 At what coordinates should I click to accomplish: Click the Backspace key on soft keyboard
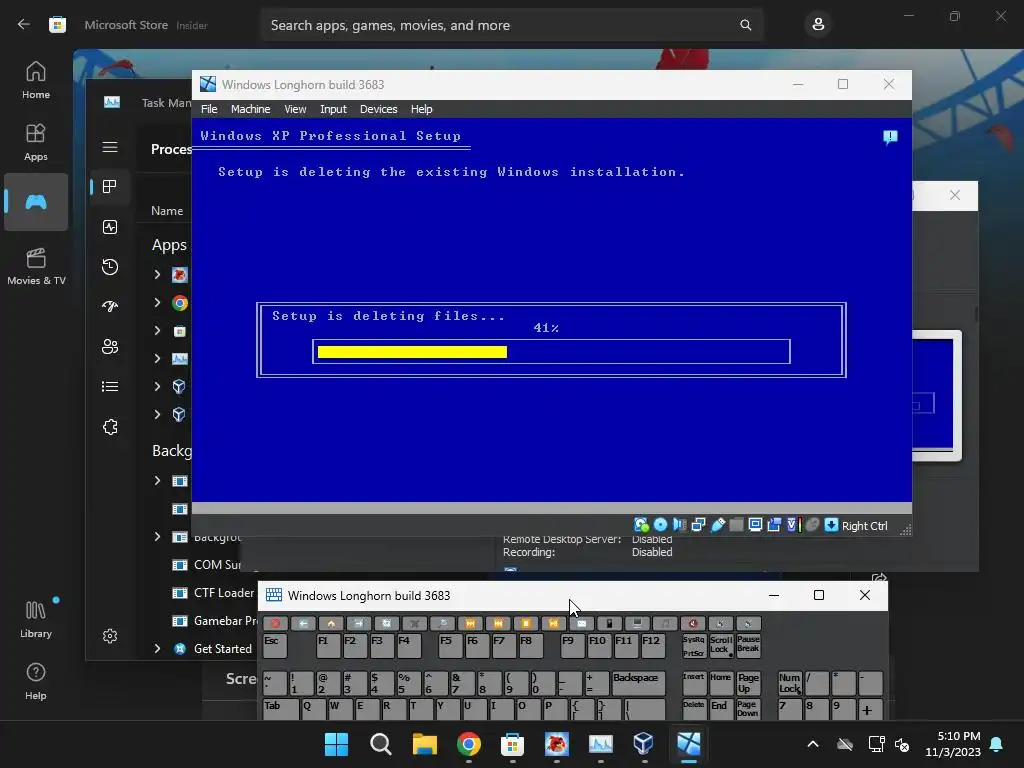point(638,683)
